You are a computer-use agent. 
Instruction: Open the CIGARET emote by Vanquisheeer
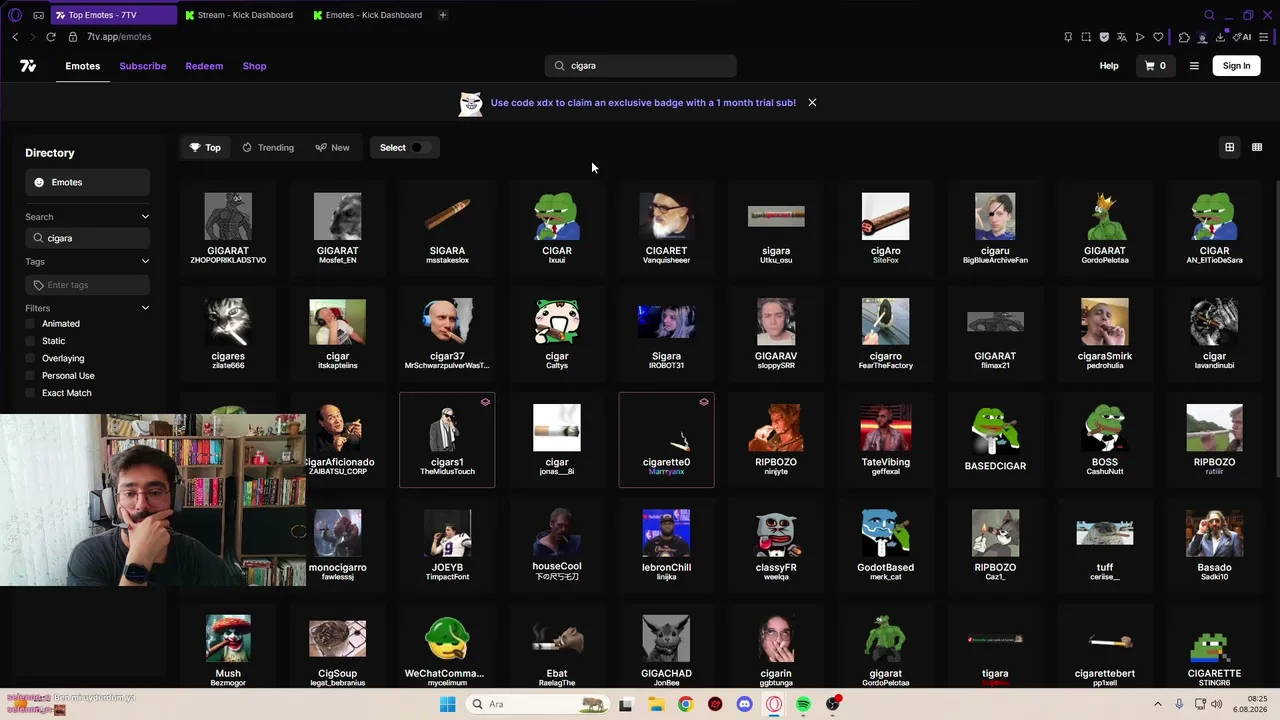click(666, 228)
